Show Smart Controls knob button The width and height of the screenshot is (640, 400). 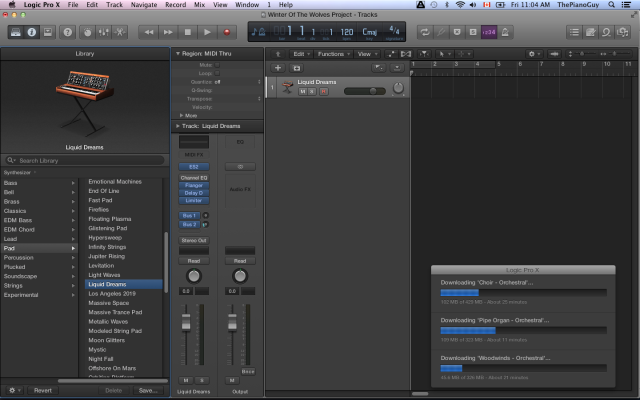(87, 32)
